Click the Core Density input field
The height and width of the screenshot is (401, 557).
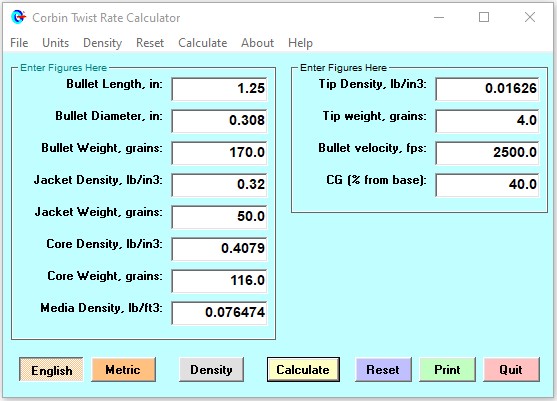click(x=219, y=249)
